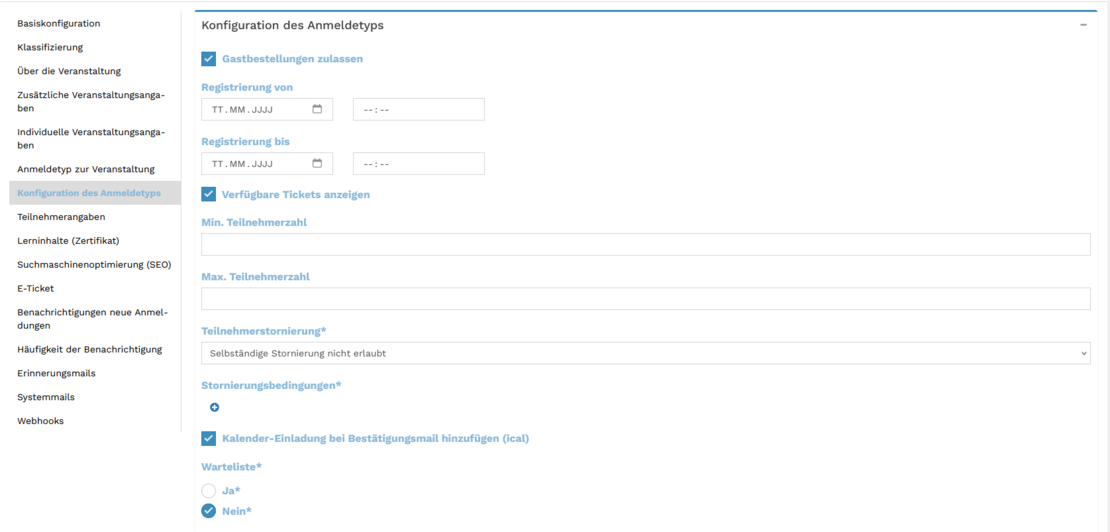Select Zusätzliche Veranstaltungsangaben in sidebar
The image size is (1110, 532).
point(91,102)
